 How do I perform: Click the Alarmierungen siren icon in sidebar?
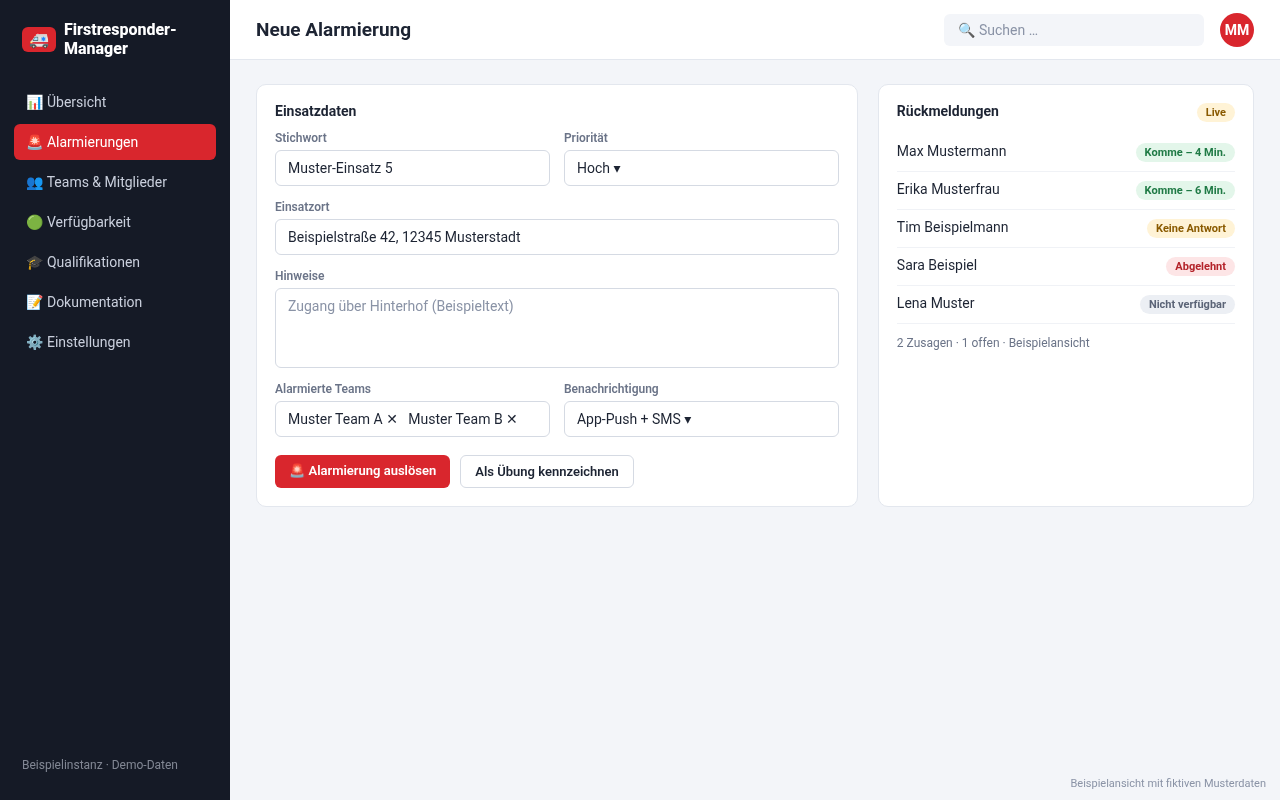[34, 142]
